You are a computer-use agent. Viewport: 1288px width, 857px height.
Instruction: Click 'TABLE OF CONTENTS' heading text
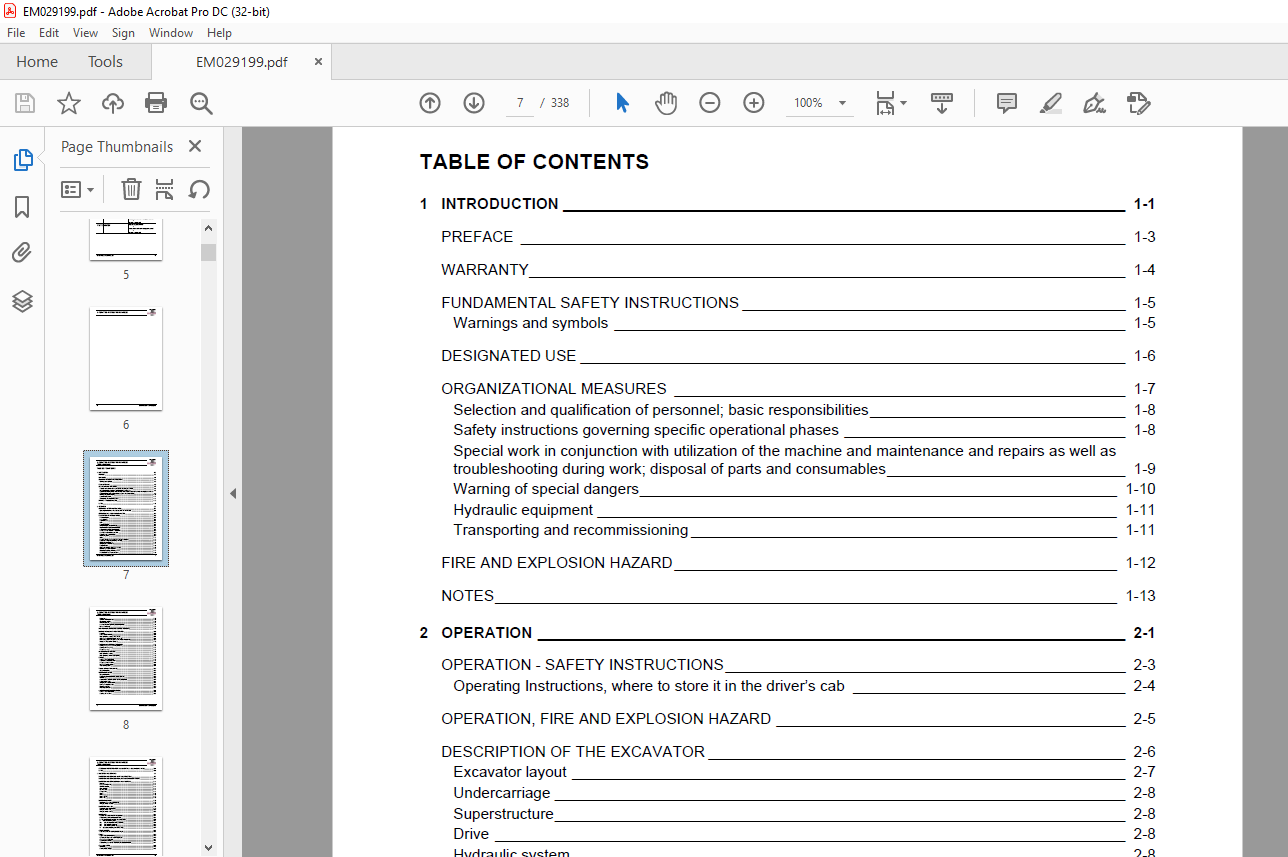tap(534, 162)
